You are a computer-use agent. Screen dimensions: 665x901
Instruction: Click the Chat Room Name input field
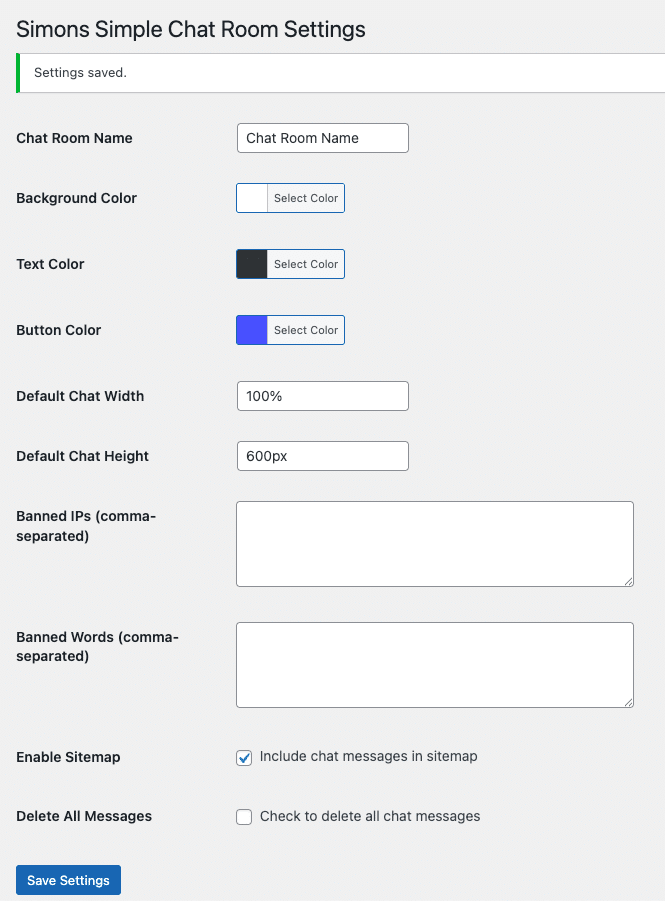(x=322, y=138)
